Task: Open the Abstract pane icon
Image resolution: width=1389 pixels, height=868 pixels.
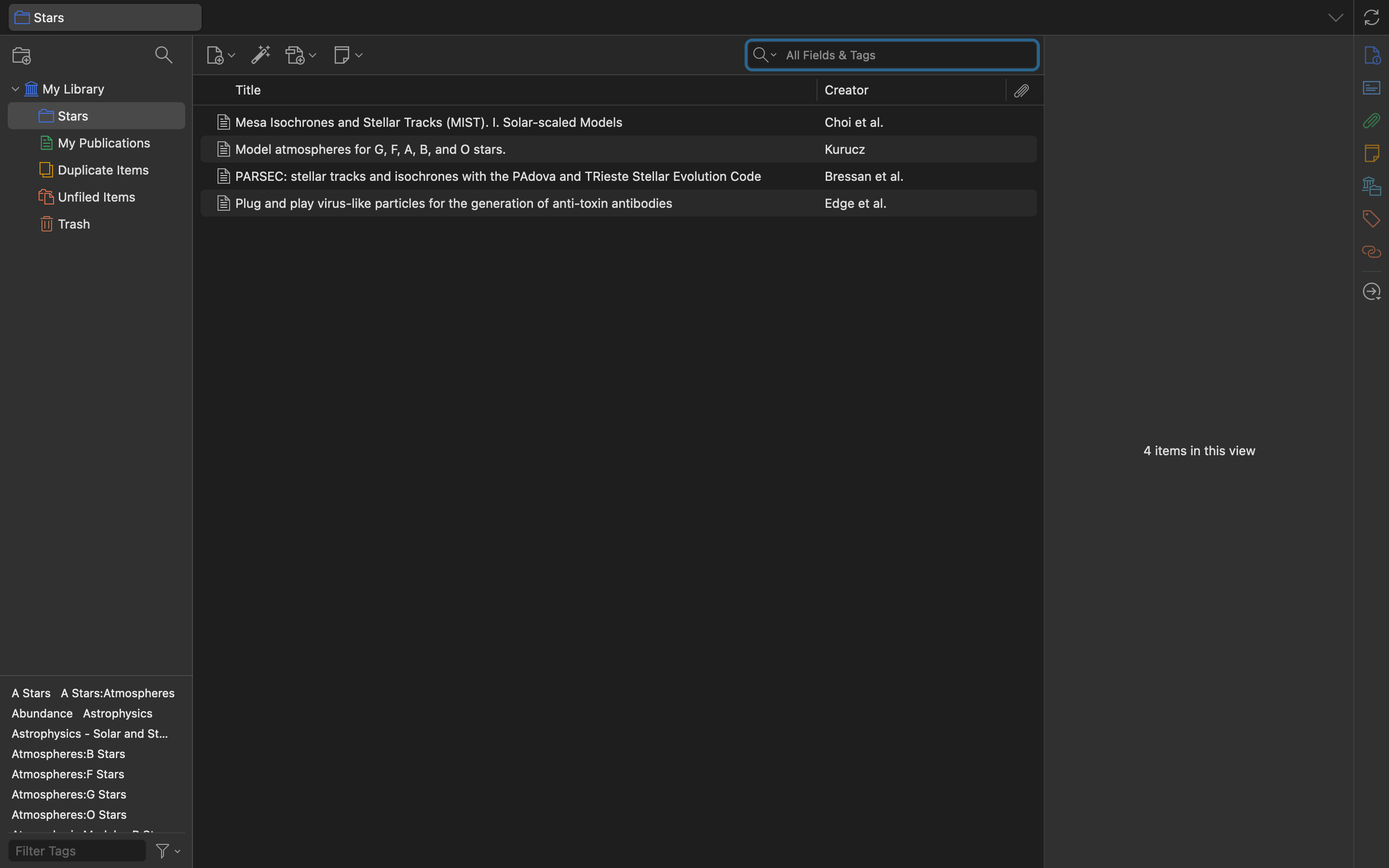Action: coord(1372,88)
